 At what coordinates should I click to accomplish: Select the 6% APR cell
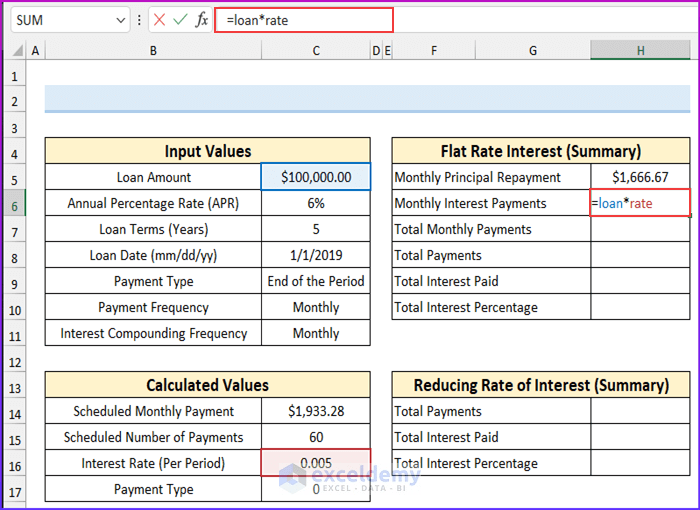point(316,203)
